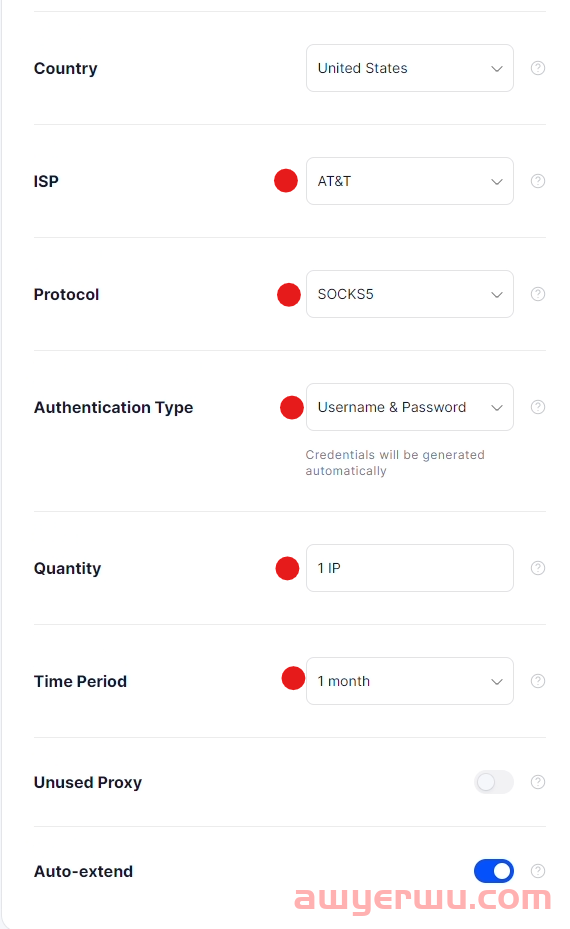
Task: Click the red marker next to Protocol
Action: (x=289, y=294)
